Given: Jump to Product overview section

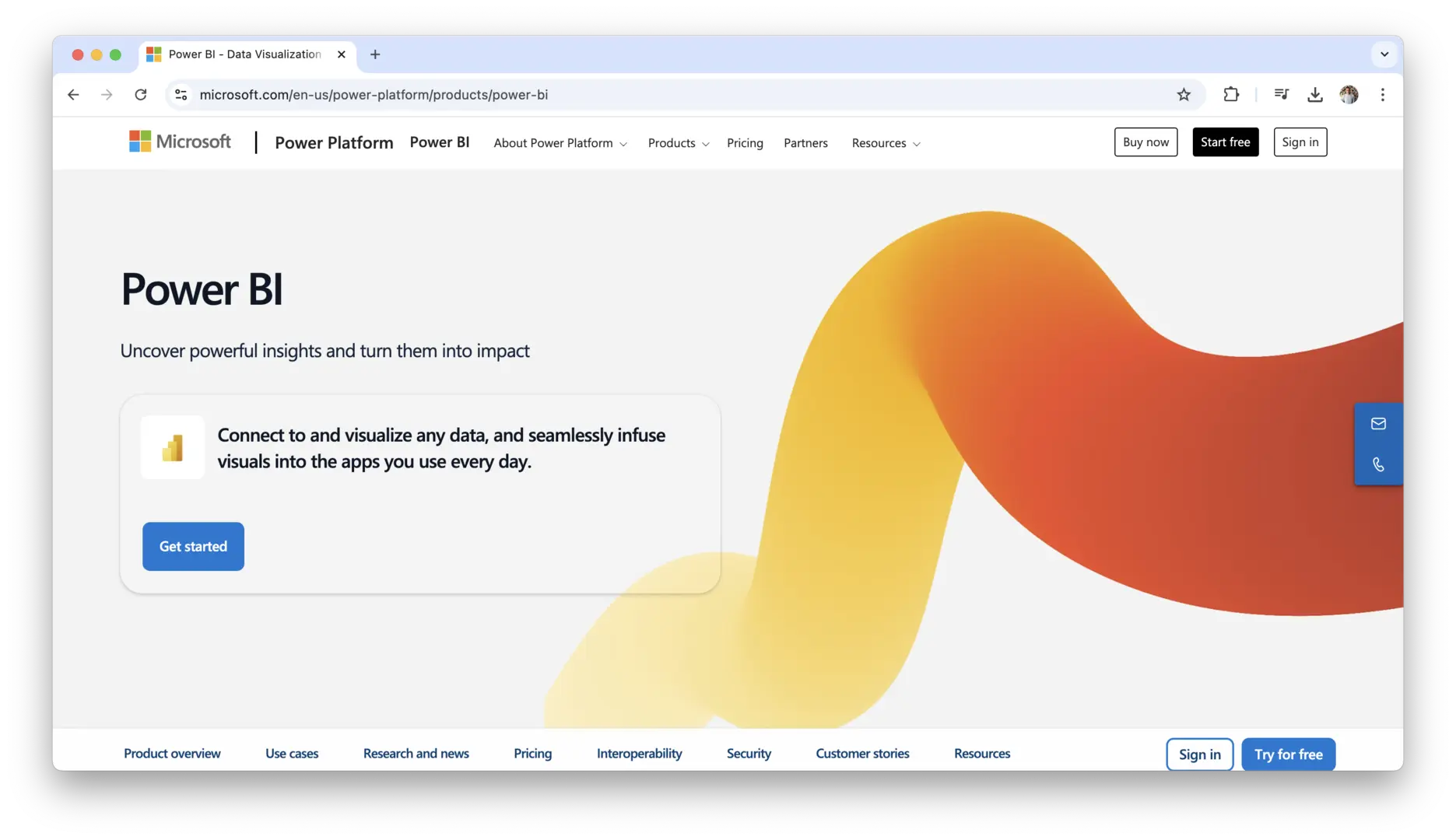Looking at the screenshot, I should click(x=172, y=754).
